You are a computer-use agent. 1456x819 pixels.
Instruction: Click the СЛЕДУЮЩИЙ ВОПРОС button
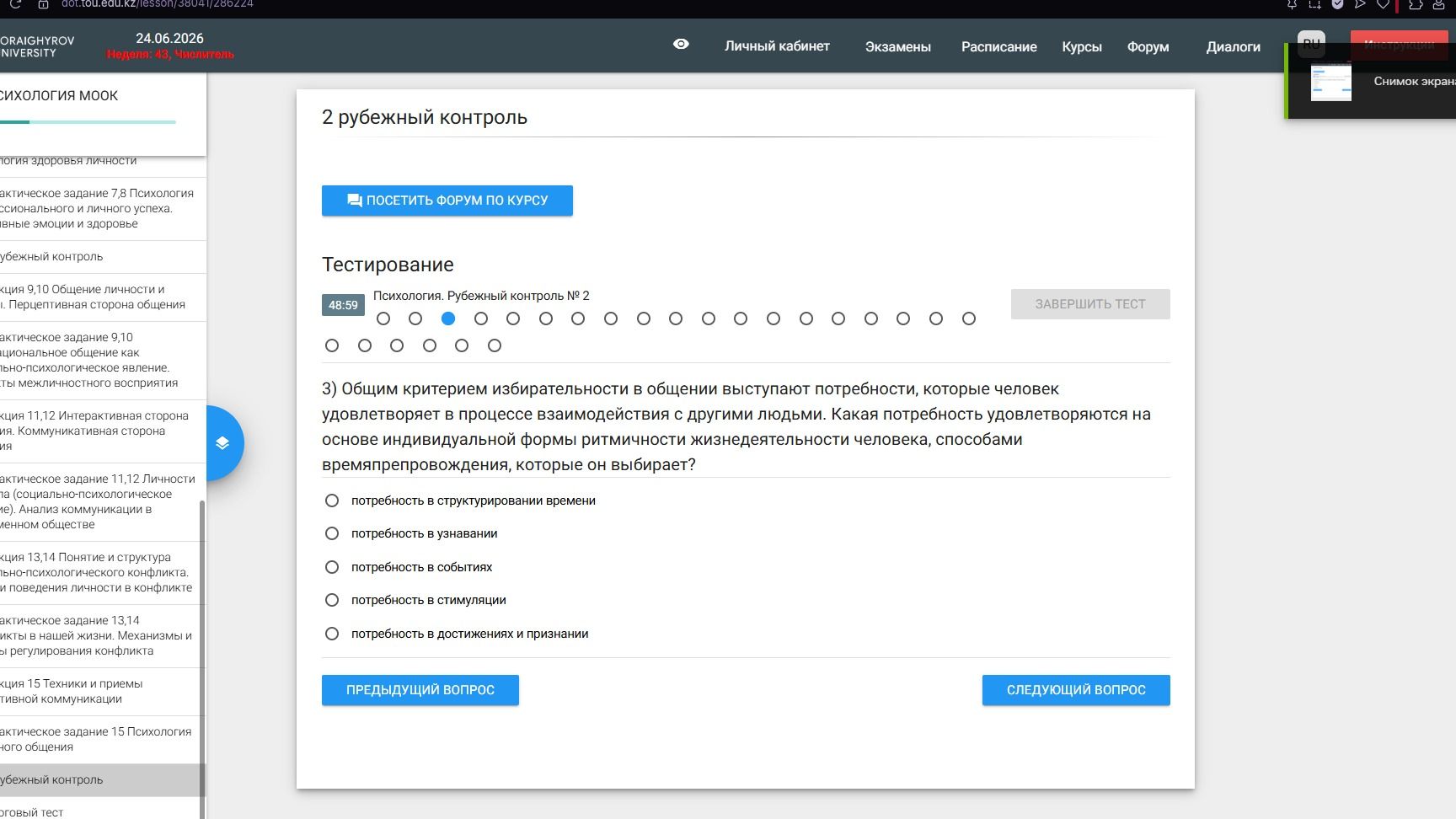click(x=1076, y=690)
